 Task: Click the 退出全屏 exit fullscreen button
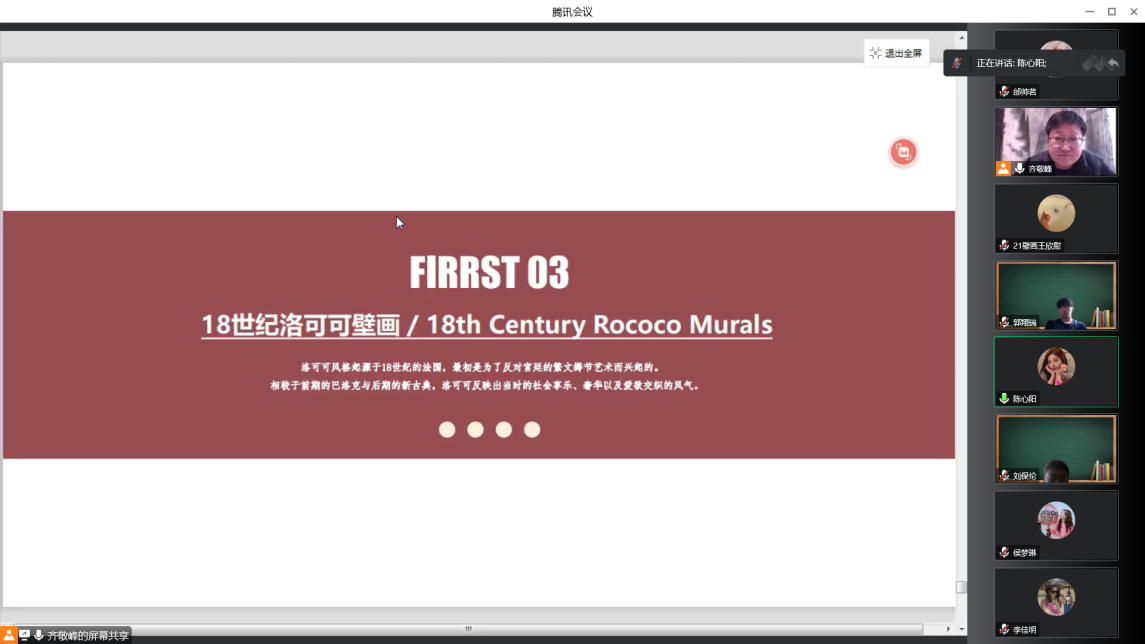pos(896,53)
